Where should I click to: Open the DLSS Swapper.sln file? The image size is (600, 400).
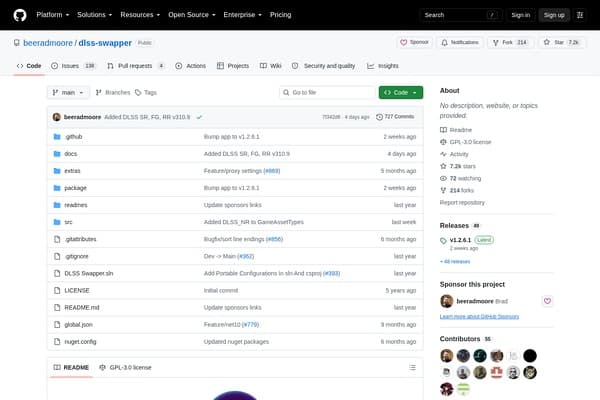89,273
